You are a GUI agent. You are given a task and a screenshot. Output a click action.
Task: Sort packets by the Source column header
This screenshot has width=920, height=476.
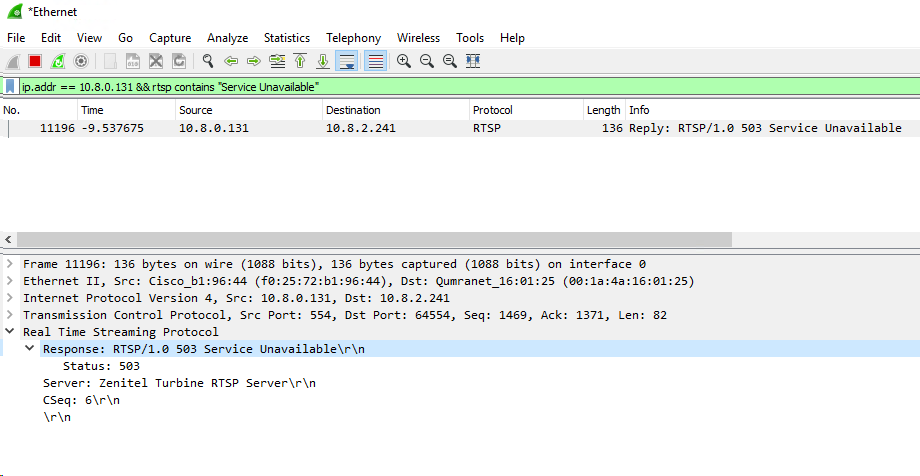point(249,110)
